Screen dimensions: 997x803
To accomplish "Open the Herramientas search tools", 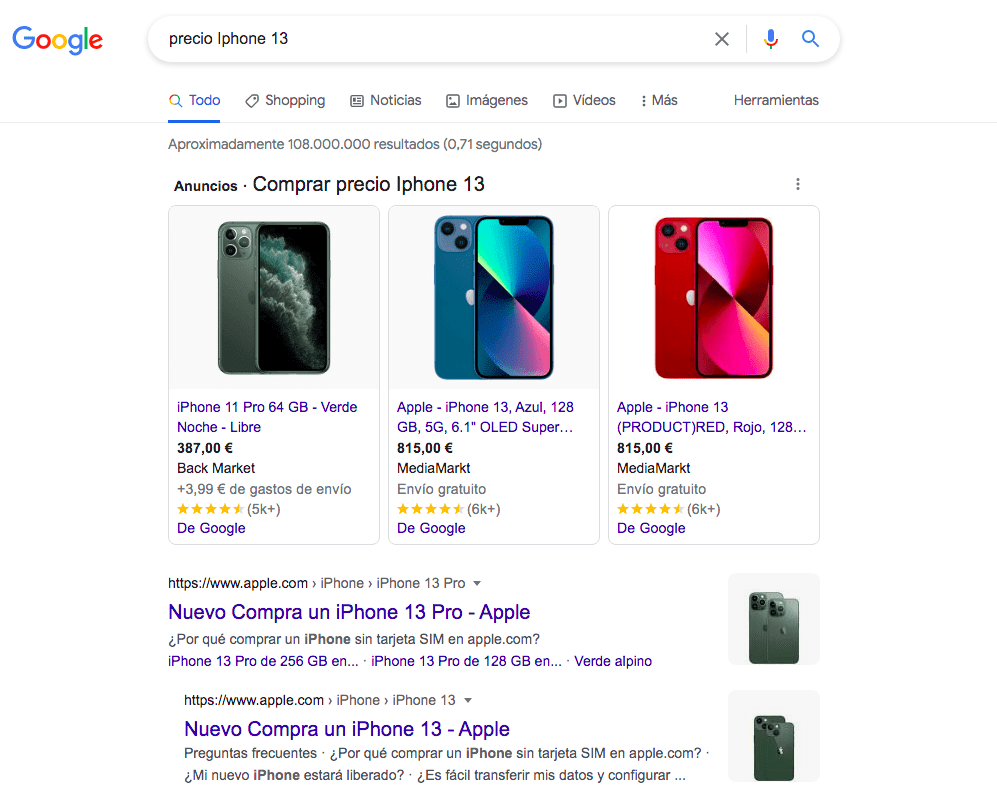I will [x=776, y=100].
